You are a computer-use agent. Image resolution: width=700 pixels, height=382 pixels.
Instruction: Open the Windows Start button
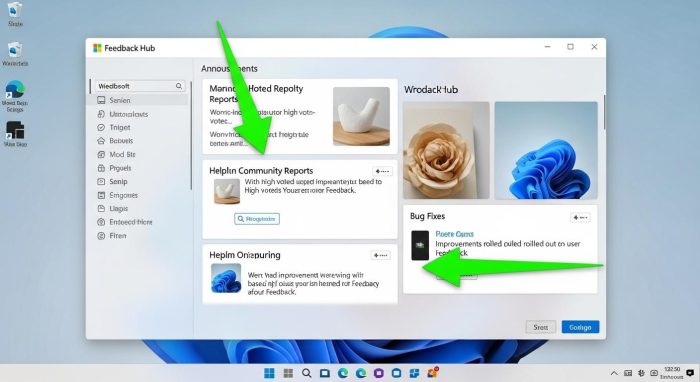point(269,373)
